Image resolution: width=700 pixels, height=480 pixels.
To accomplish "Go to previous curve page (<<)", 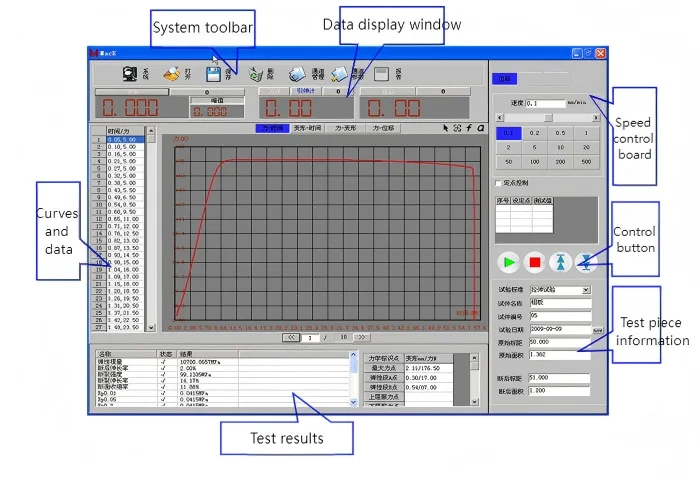I will click(x=291, y=338).
